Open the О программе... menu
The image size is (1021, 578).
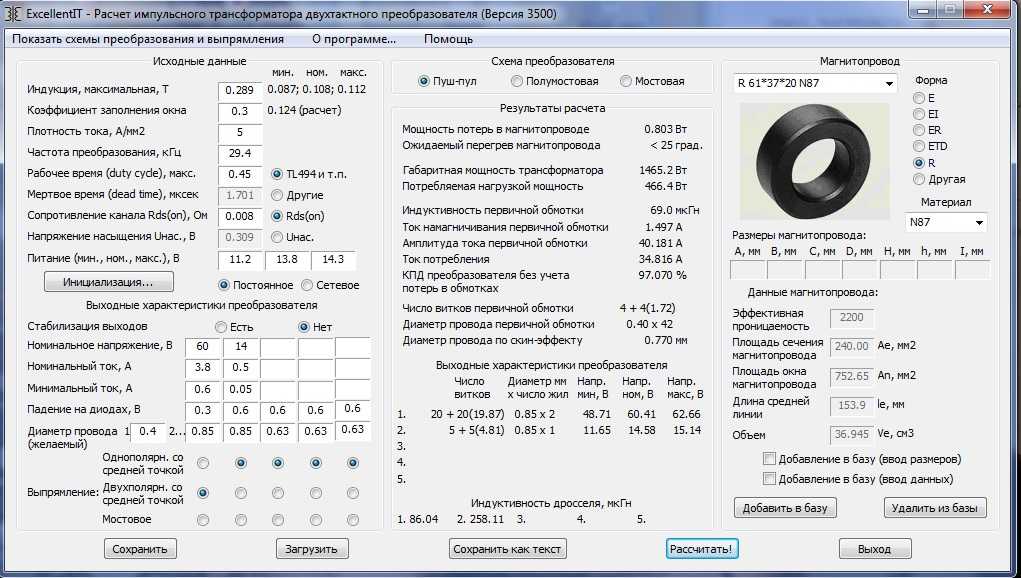pyautogui.click(x=354, y=39)
